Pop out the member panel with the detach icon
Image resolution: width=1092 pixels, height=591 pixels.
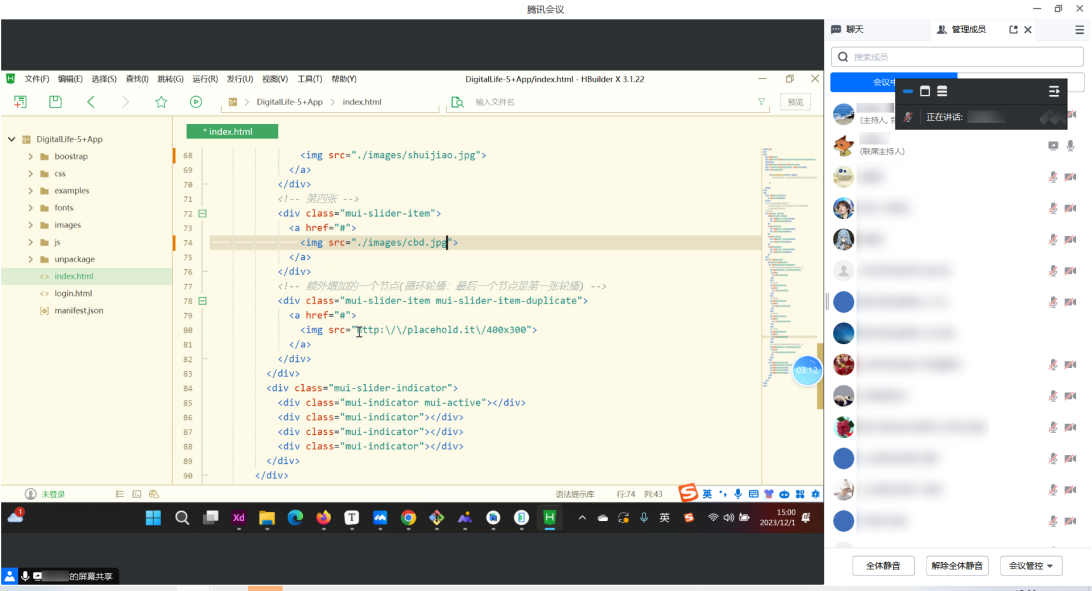tap(1013, 29)
